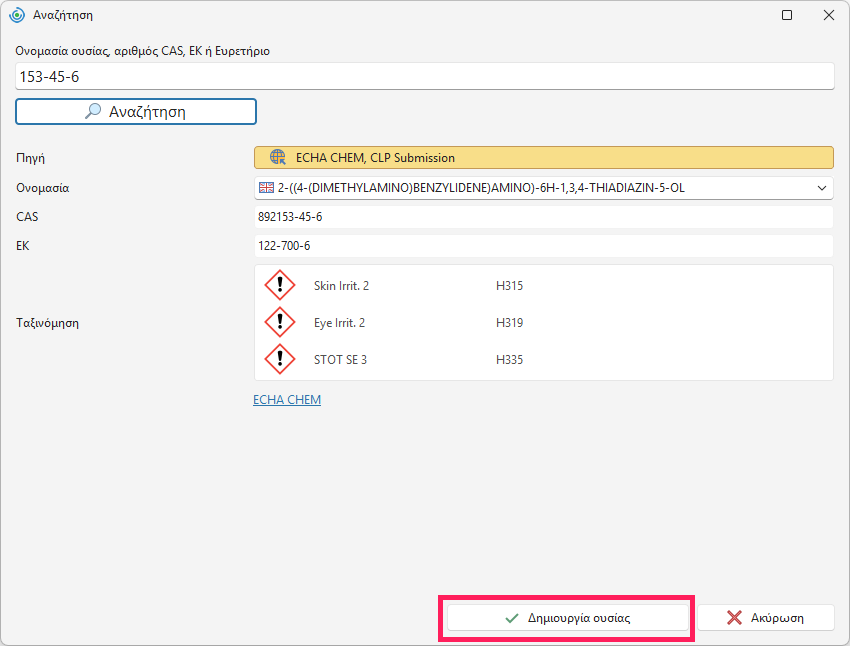Close the Αναζήτηση dialog window

(829, 15)
